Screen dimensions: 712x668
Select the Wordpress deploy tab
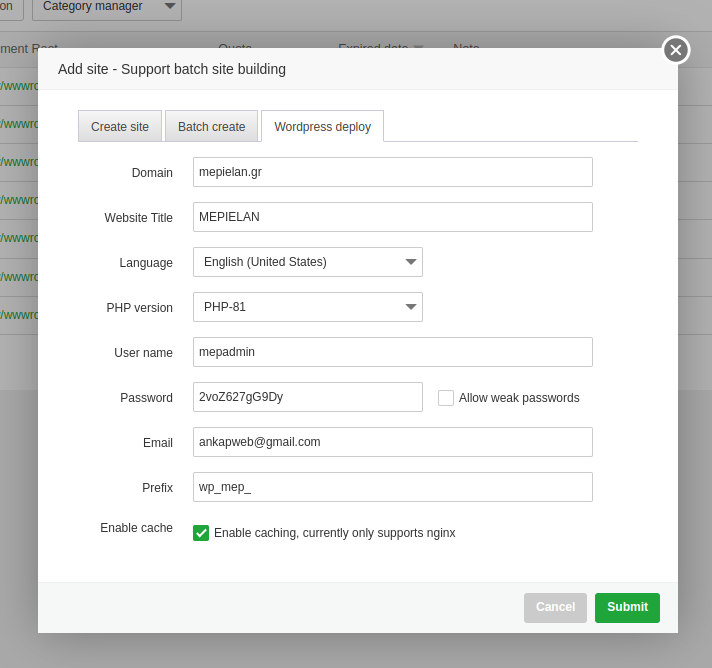[322, 127]
